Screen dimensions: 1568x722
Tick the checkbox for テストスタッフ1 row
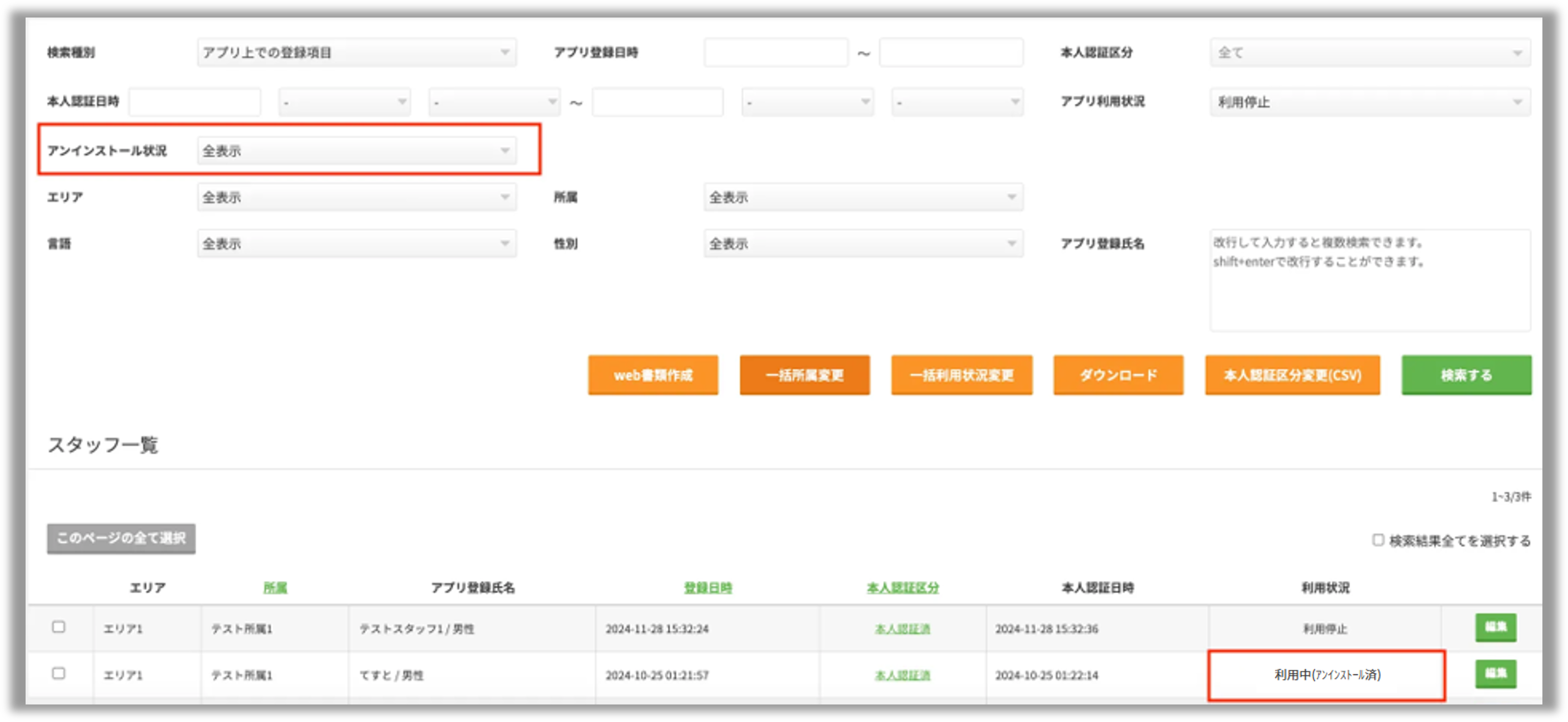click(58, 627)
